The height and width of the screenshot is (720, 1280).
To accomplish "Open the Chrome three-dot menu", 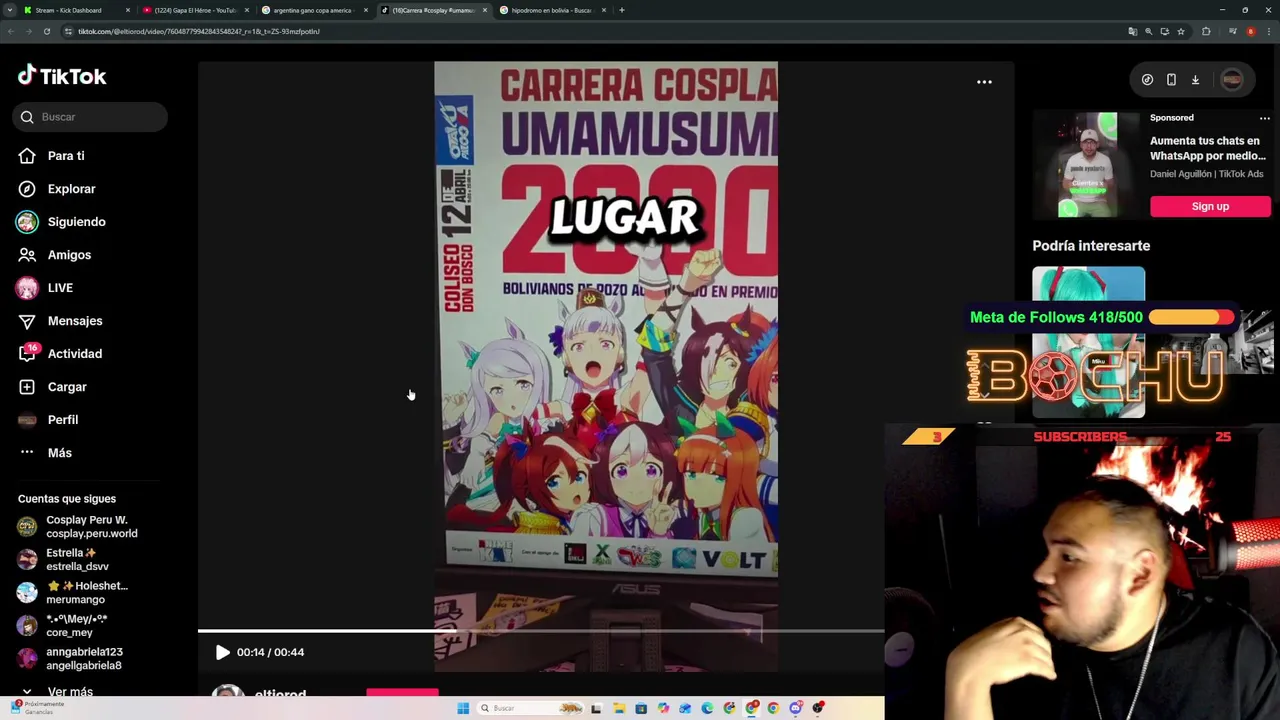I will [1269, 31].
